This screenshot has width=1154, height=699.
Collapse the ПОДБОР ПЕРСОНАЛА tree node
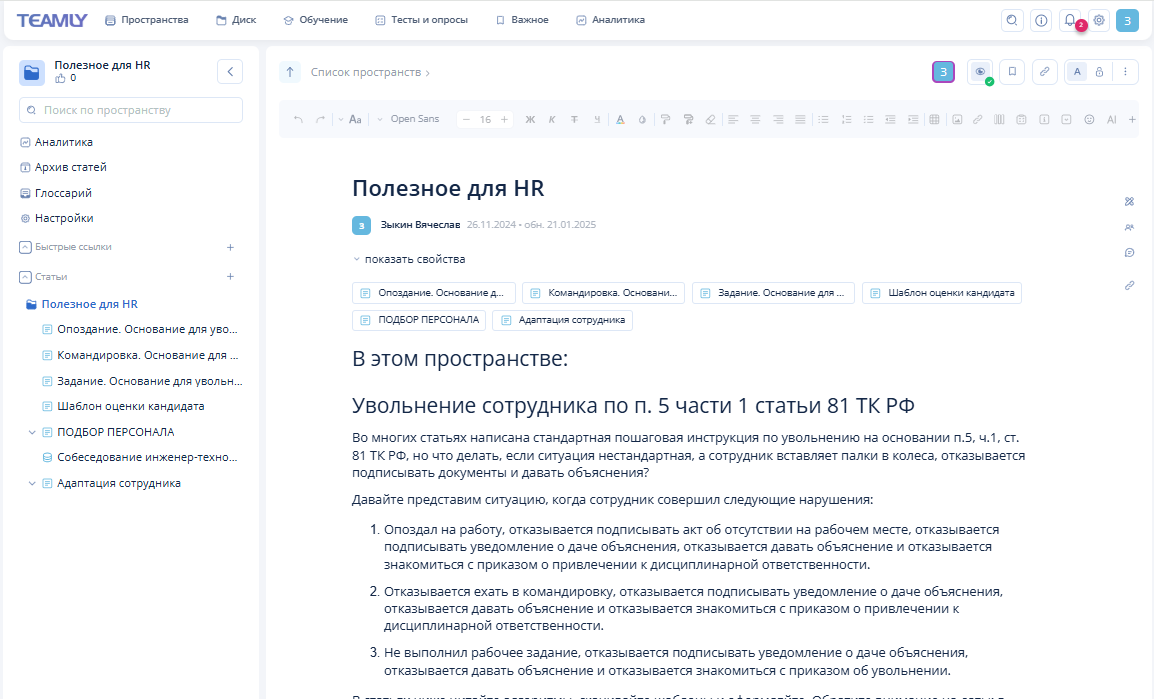(32, 432)
